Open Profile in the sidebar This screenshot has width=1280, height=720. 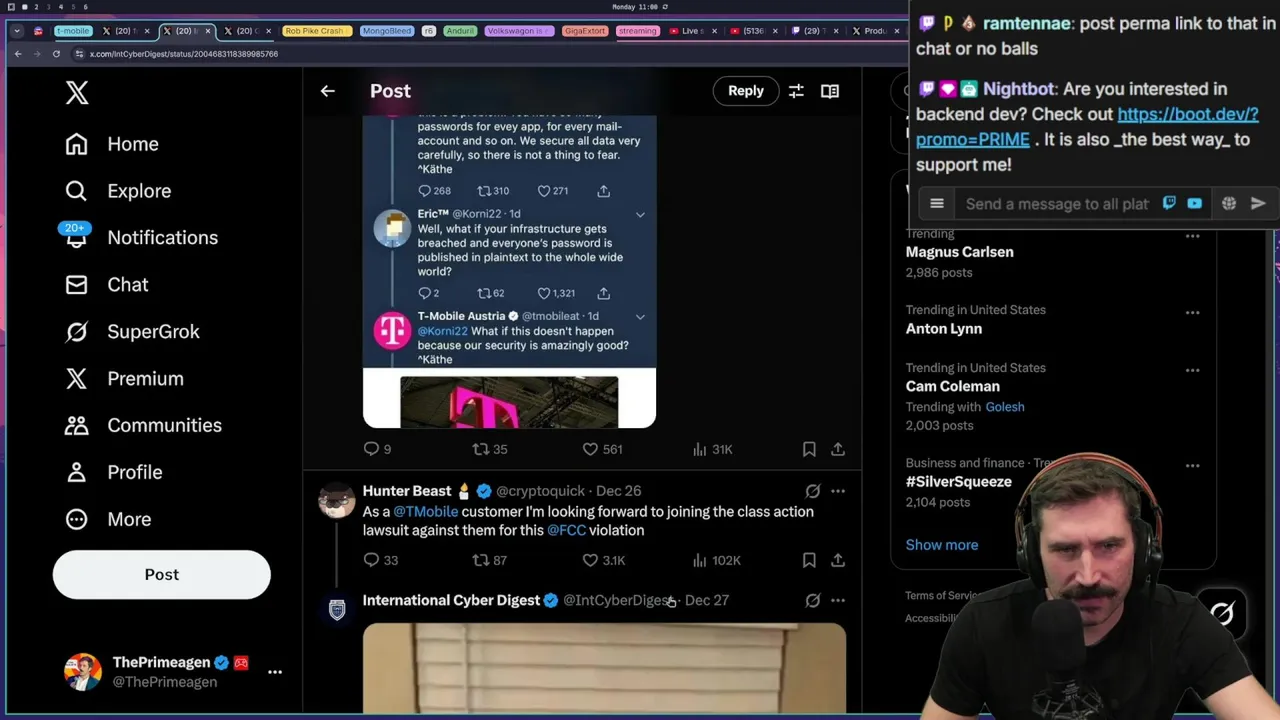tap(113, 473)
